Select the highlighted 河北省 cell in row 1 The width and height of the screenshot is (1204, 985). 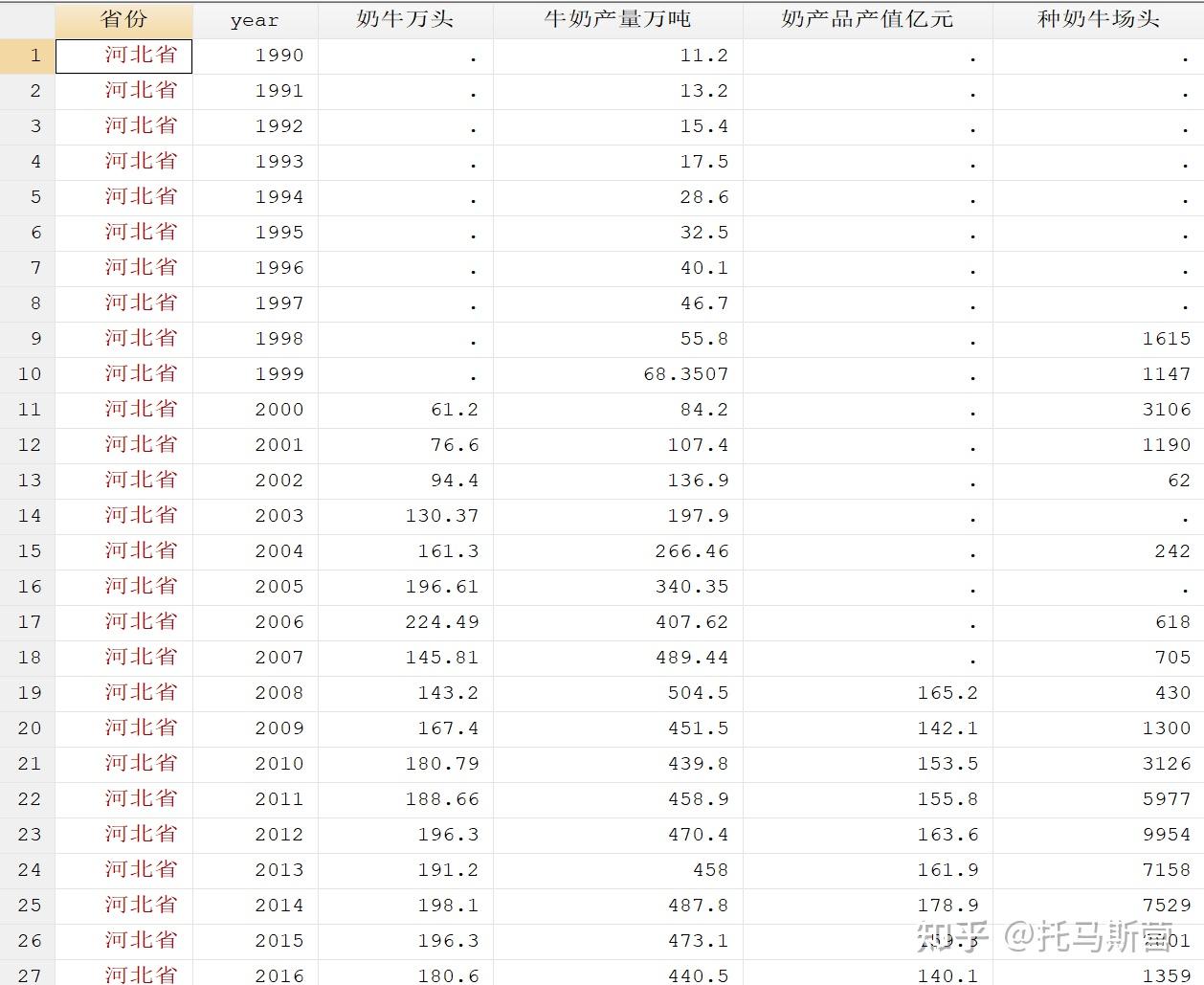124,56
